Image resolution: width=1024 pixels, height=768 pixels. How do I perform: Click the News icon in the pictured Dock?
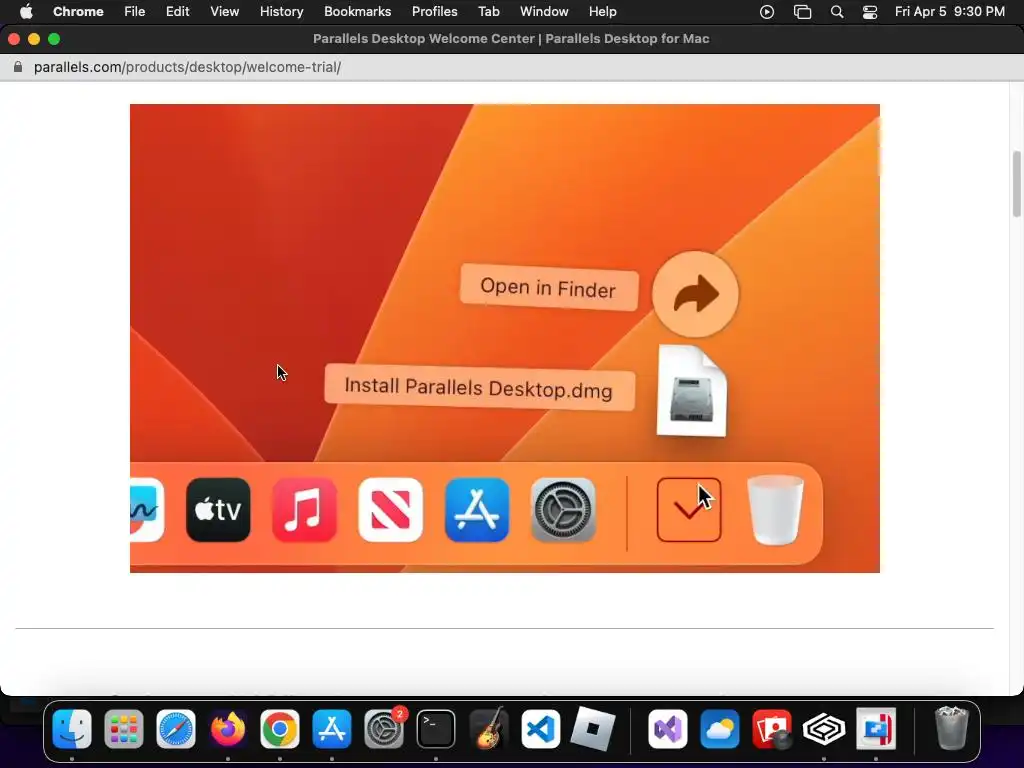click(x=391, y=510)
